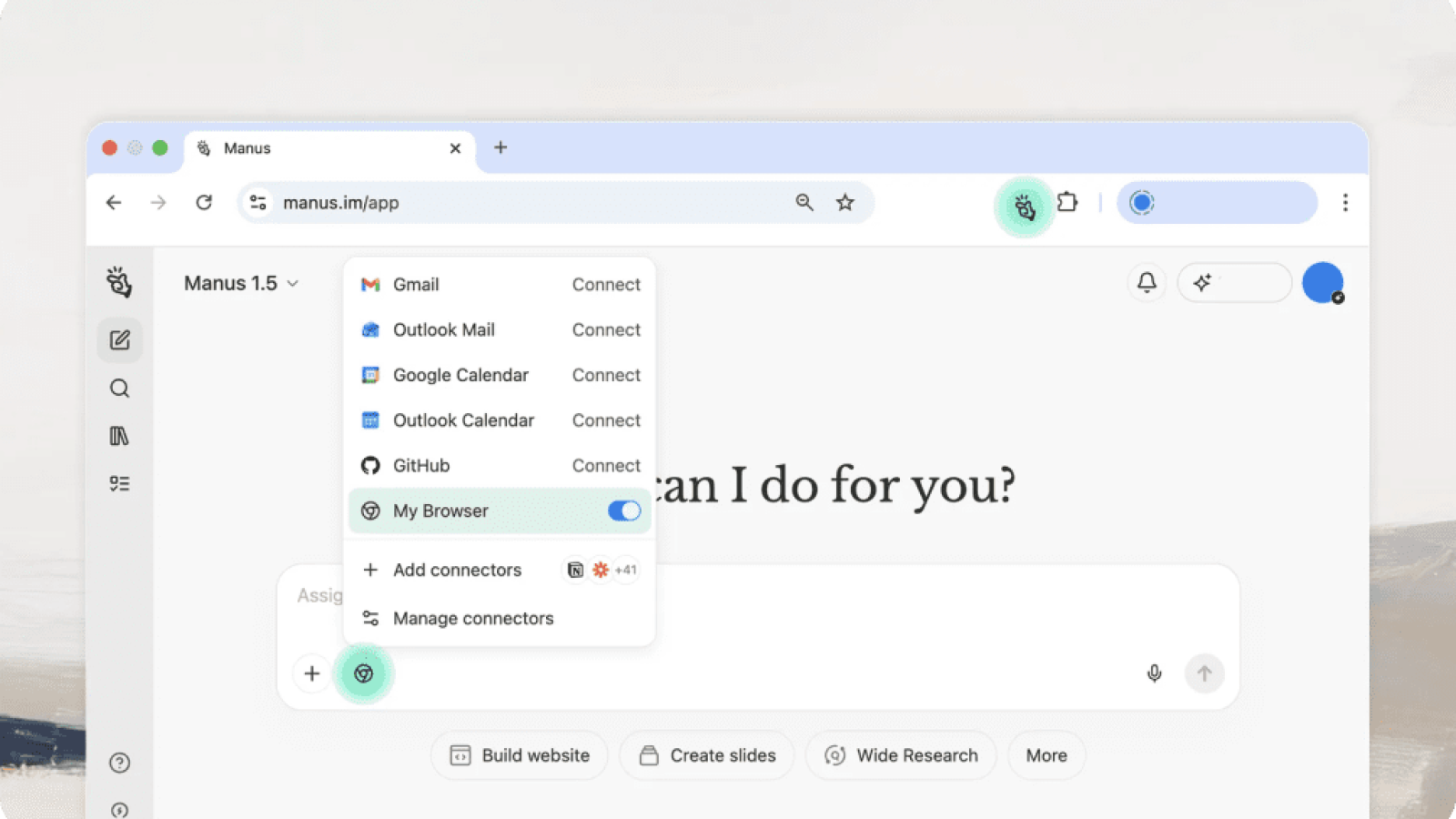The image size is (1456, 819).
Task: Toggle off the My Browser switch
Action: [624, 511]
